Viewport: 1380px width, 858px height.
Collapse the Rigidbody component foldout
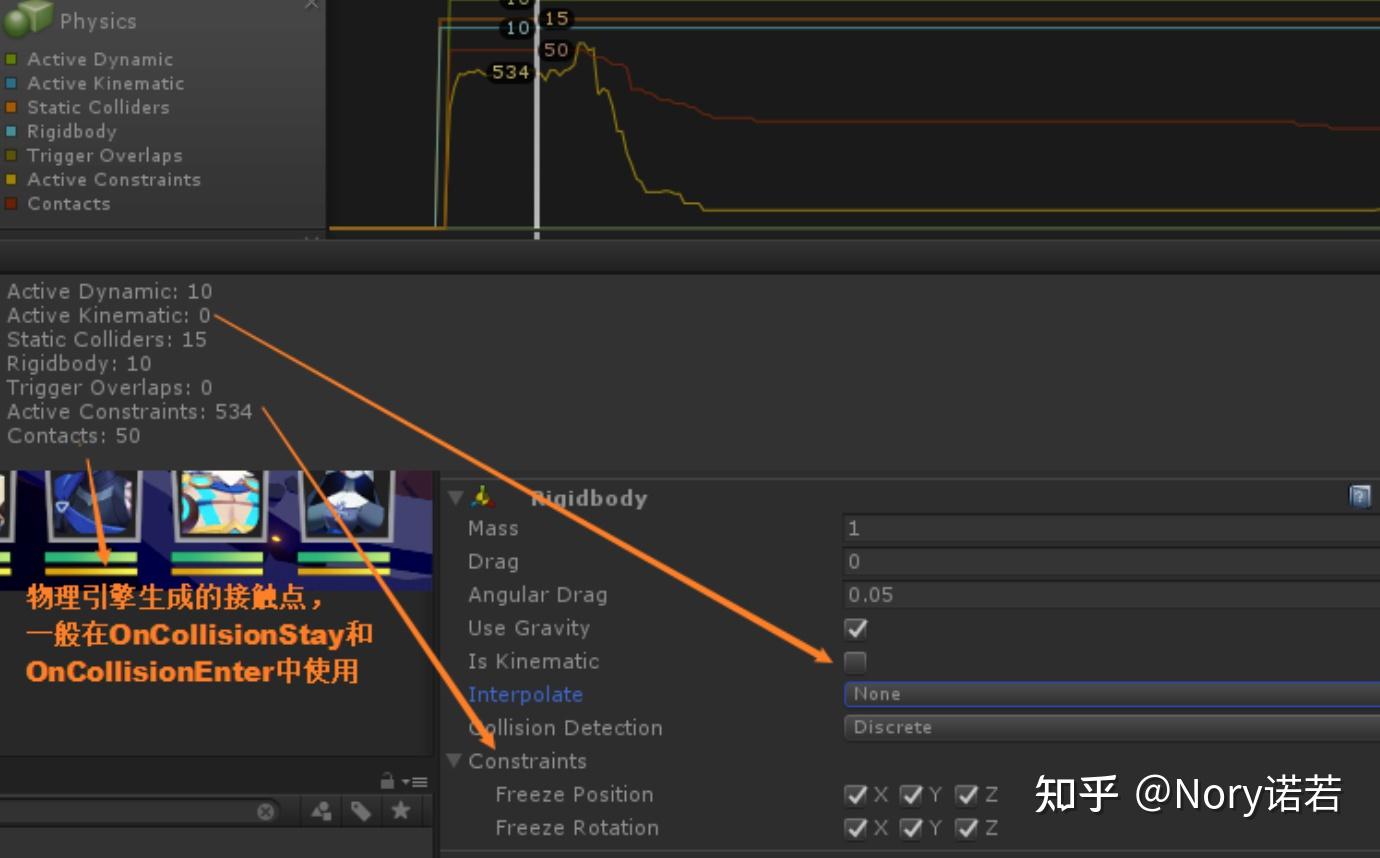click(456, 497)
